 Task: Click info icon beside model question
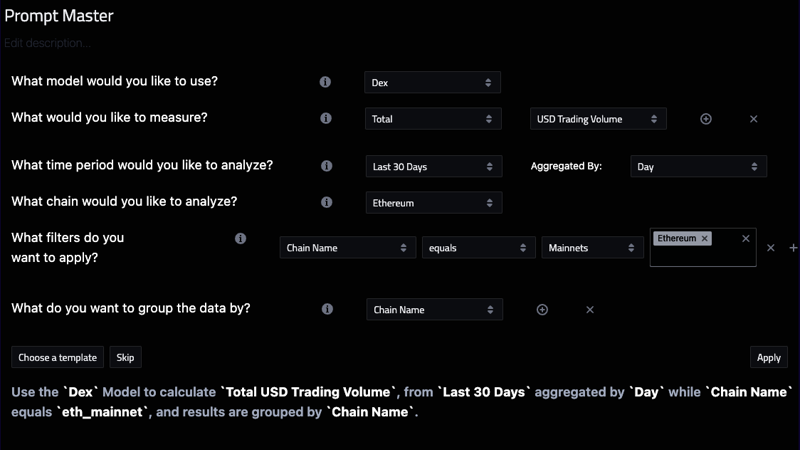click(325, 82)
